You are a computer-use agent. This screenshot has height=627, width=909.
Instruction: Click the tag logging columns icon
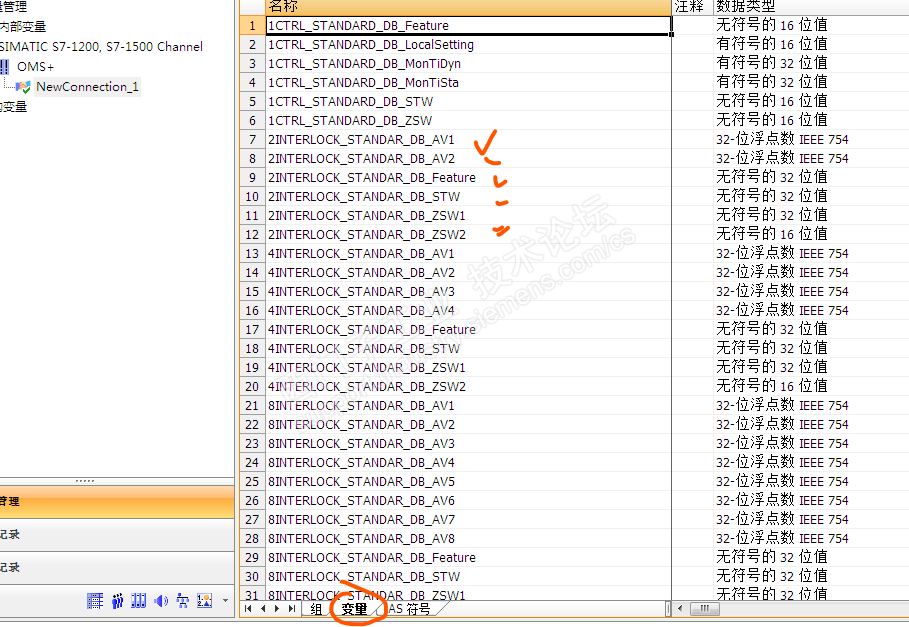tap(139, 601)
